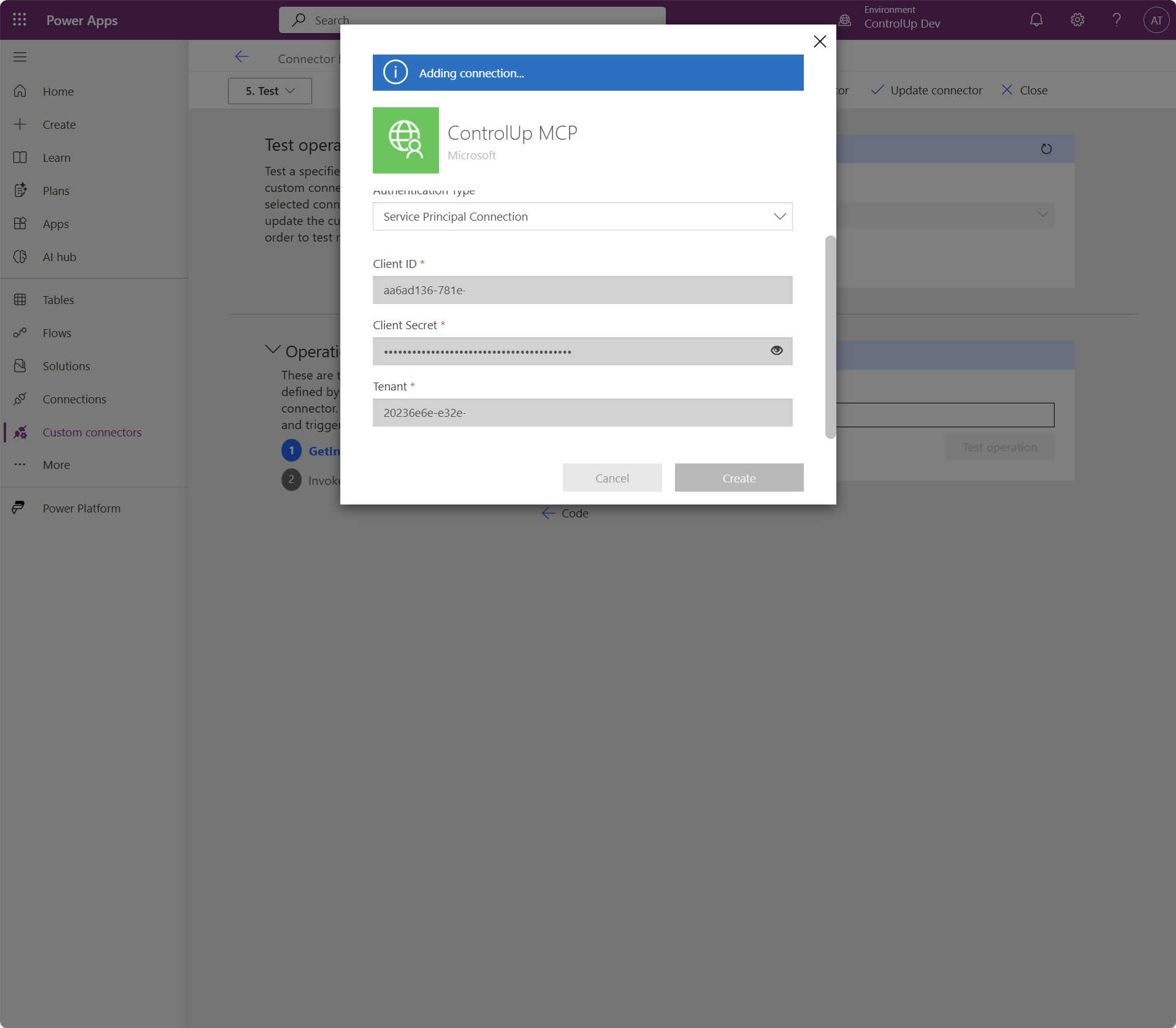The width and height of the screenshot is (1176, 1028).
Task: Click the notifications bell icon
Action: coord(1036,20)
